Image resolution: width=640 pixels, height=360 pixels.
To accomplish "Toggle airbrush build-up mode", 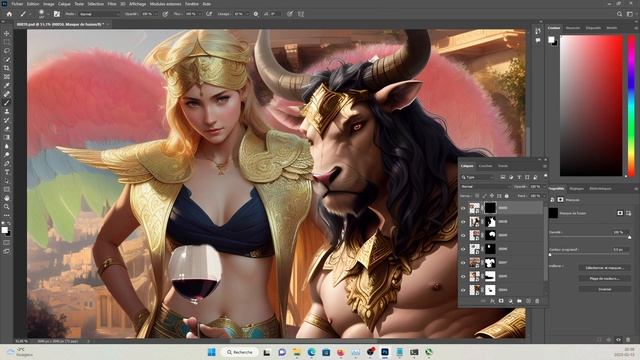I will click(209, 14).
